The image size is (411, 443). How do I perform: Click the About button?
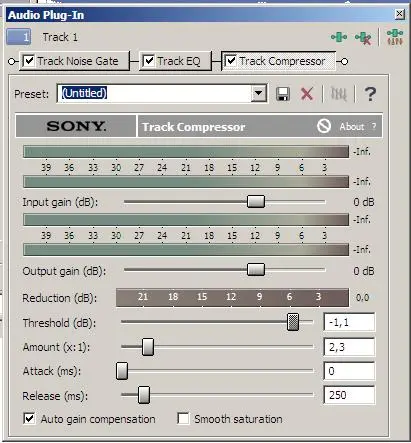point(352,127)
